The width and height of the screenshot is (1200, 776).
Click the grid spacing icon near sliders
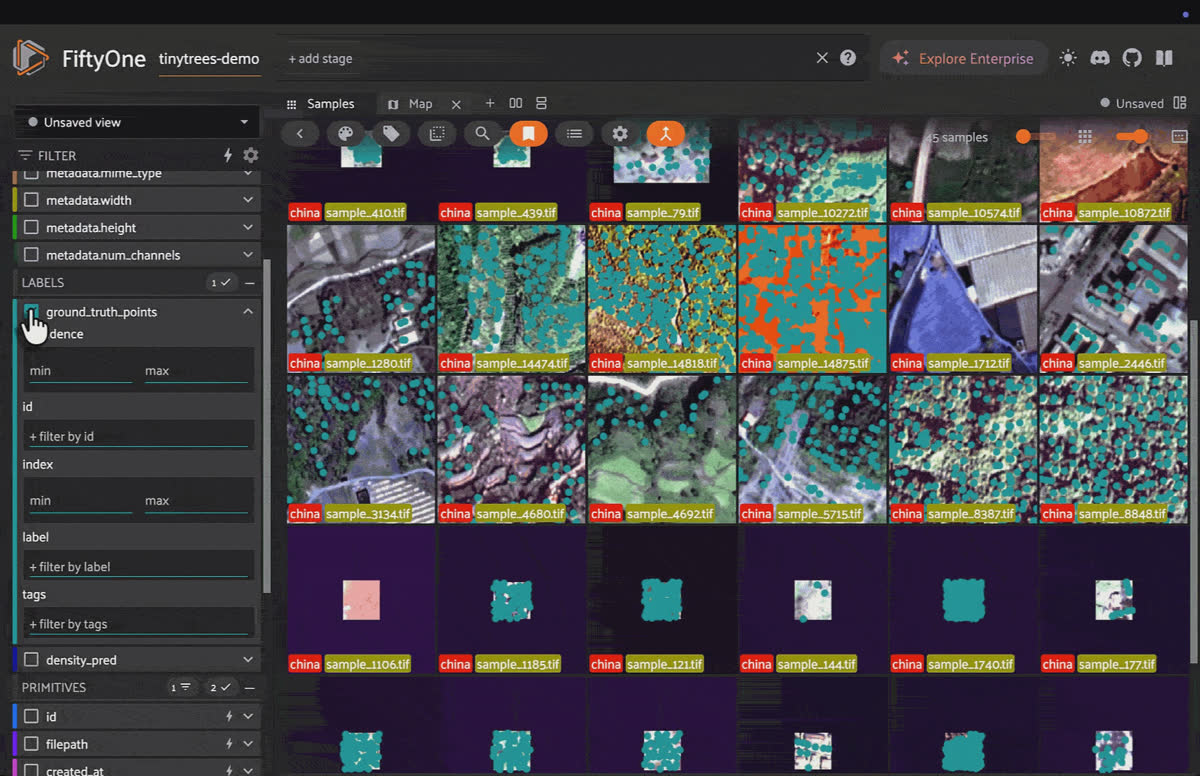(1085, 137)
